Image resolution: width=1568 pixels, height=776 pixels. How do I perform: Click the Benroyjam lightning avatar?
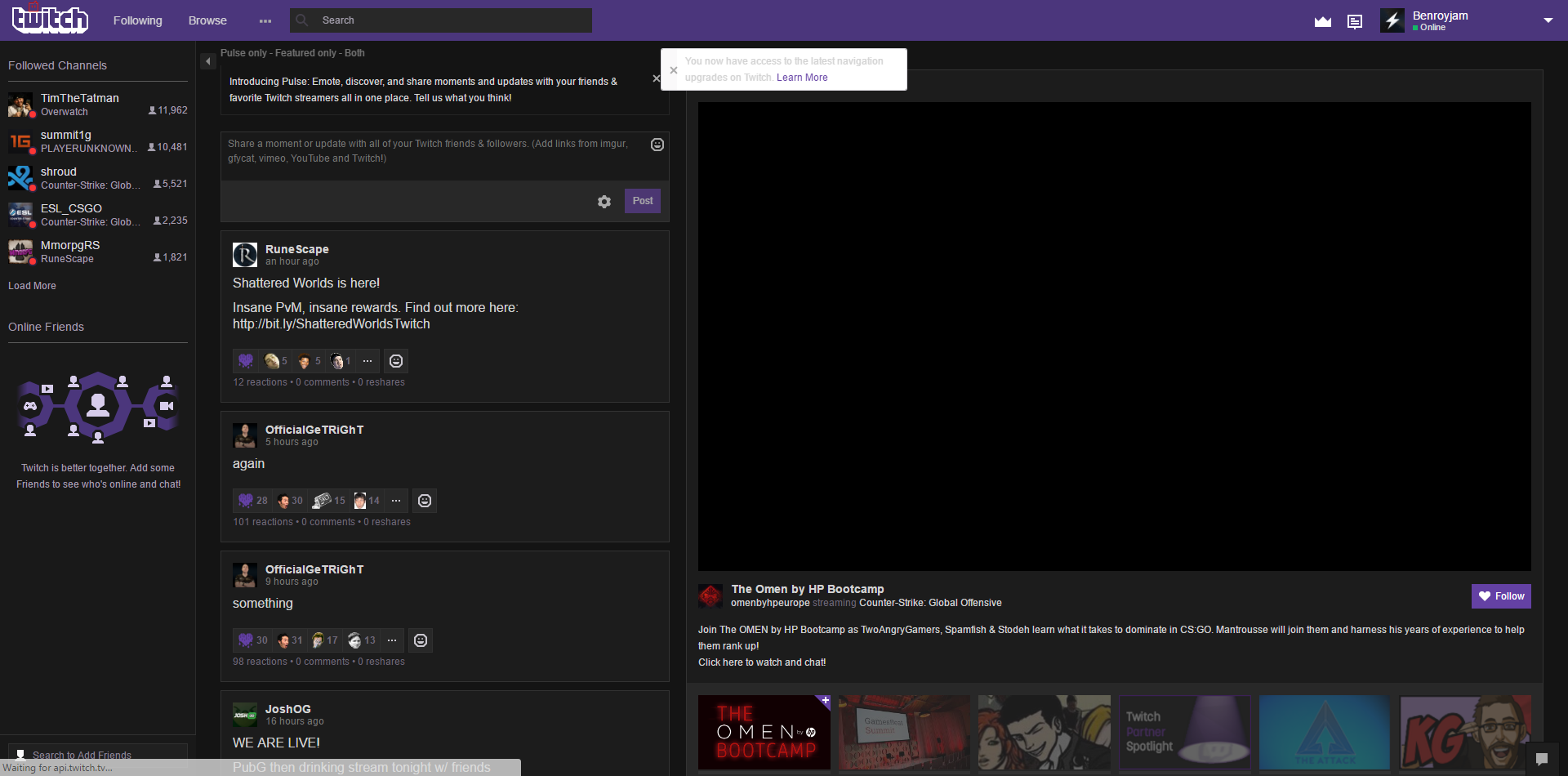1392,20
